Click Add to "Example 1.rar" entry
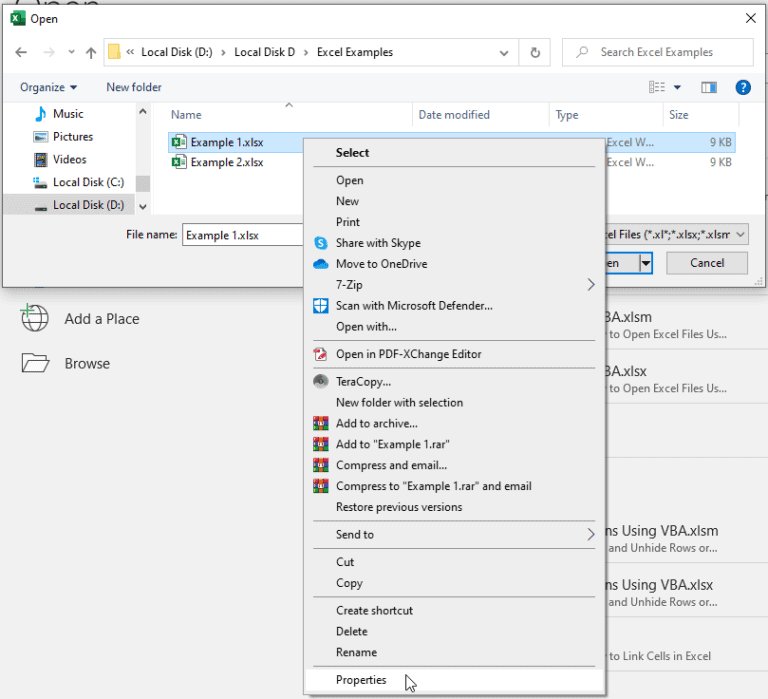Viewport: 768px width, 699px height. coord(392,445)
